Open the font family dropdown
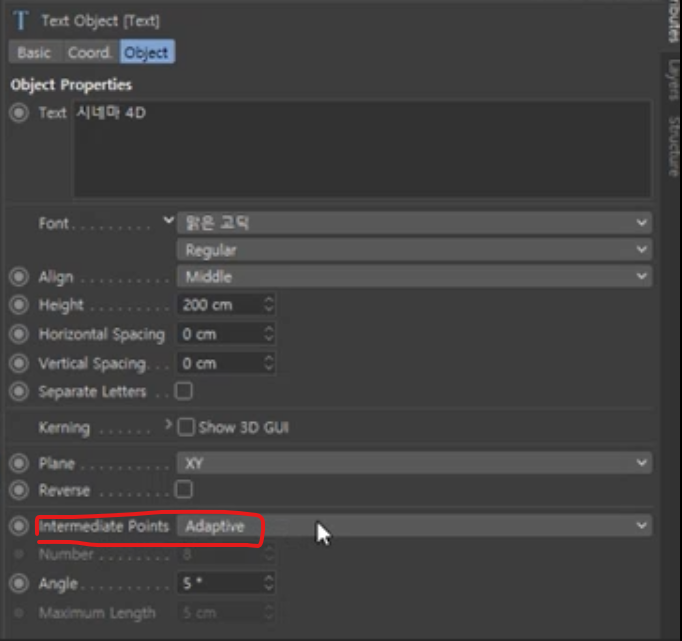682x641 pixels. point(414,223)
